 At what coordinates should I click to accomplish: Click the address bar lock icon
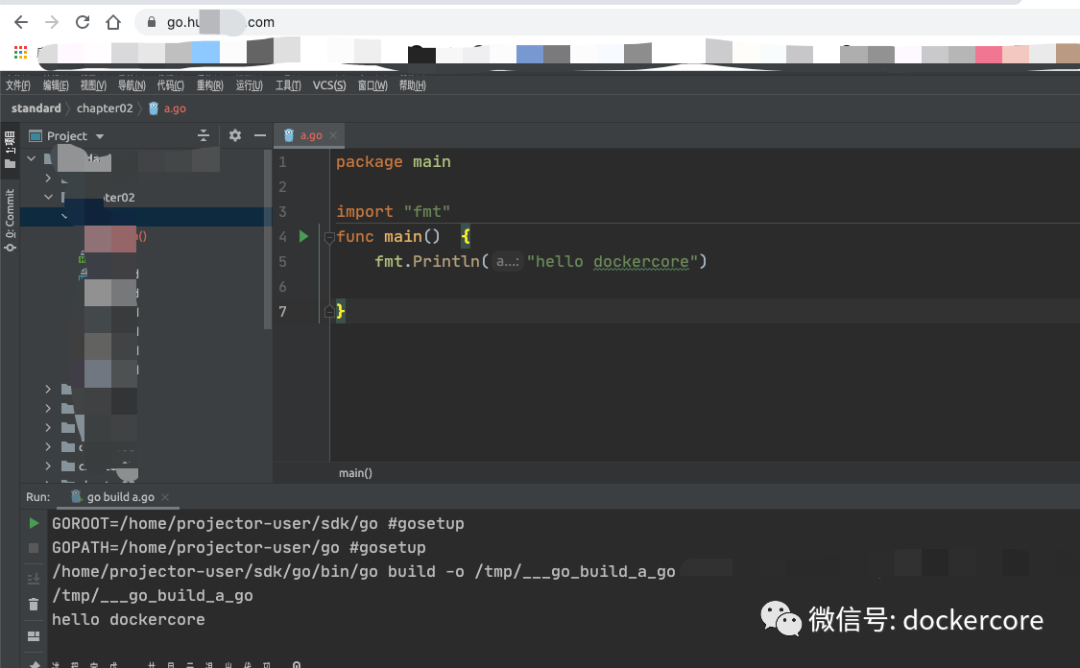[x=152, y=22]
